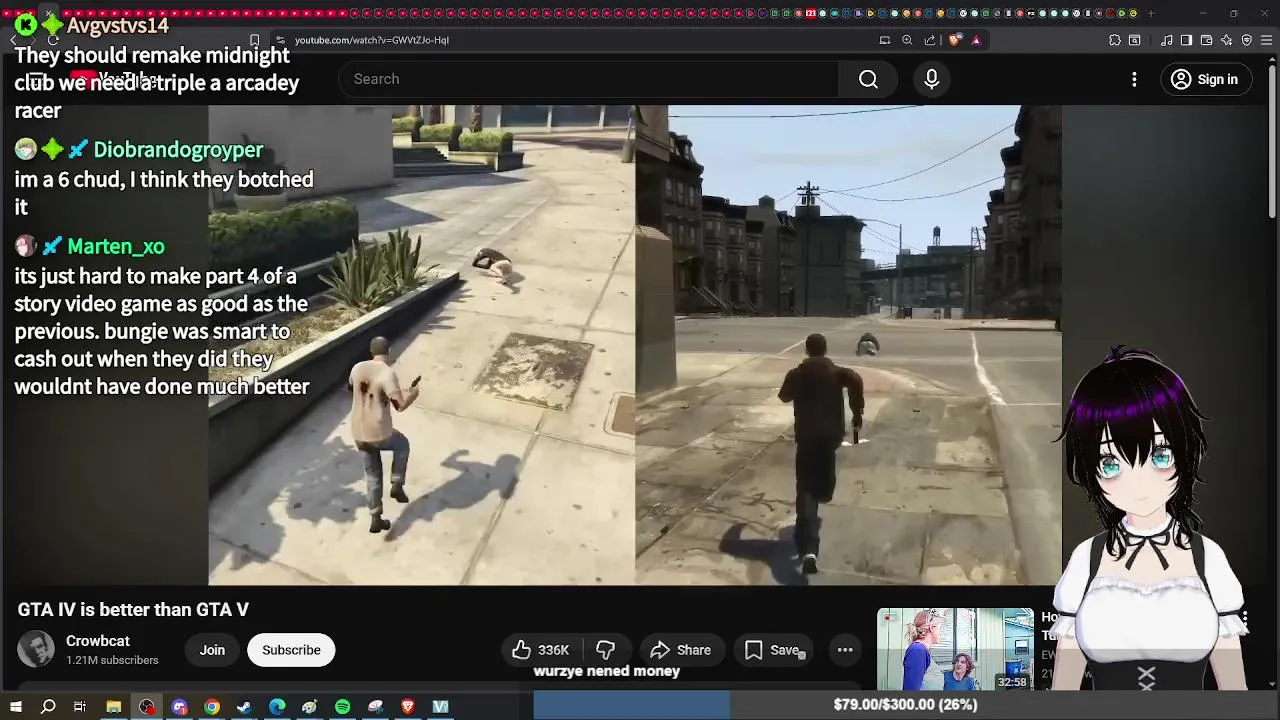This screenshot has width=1280, height=720.
Task: Open the browser extensions puzzle icon
Action: (1115, 40)
